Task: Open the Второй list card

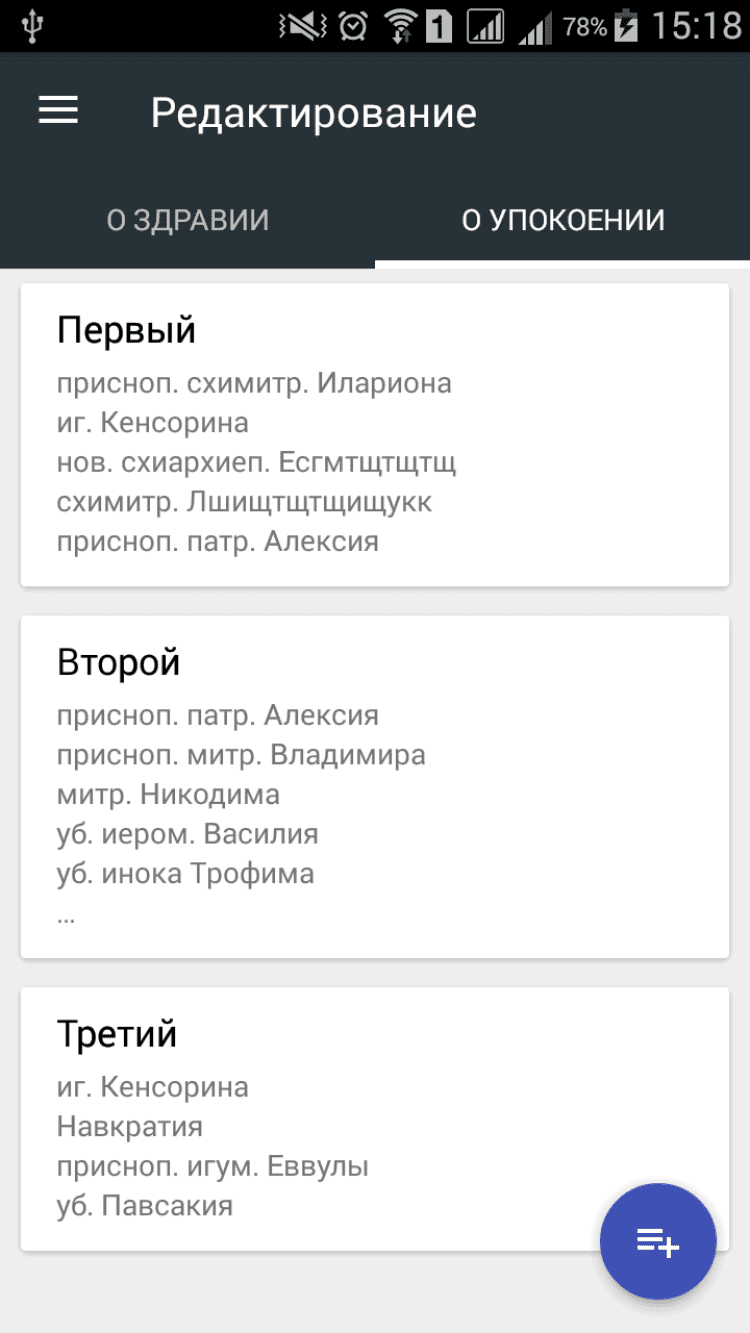Action: tap(374, 786)
